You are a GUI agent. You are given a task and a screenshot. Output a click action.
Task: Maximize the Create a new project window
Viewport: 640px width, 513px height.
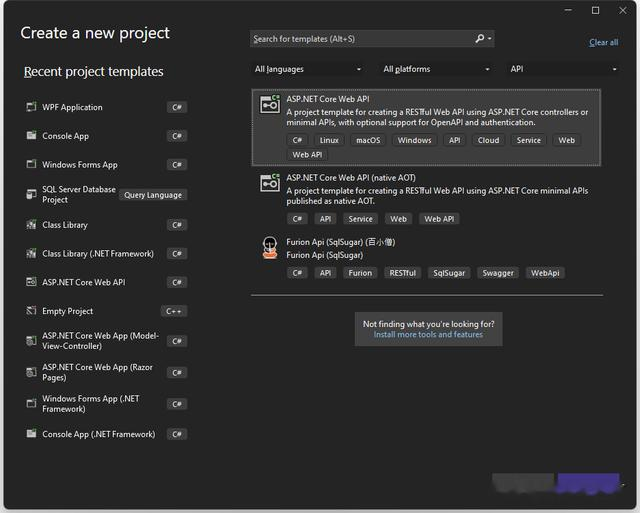coord(596,11)
